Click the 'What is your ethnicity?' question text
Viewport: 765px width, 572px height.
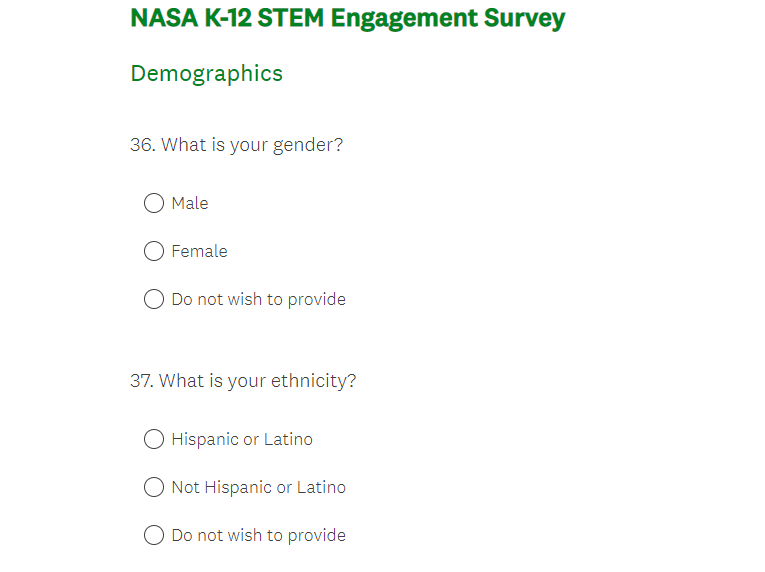257,381
